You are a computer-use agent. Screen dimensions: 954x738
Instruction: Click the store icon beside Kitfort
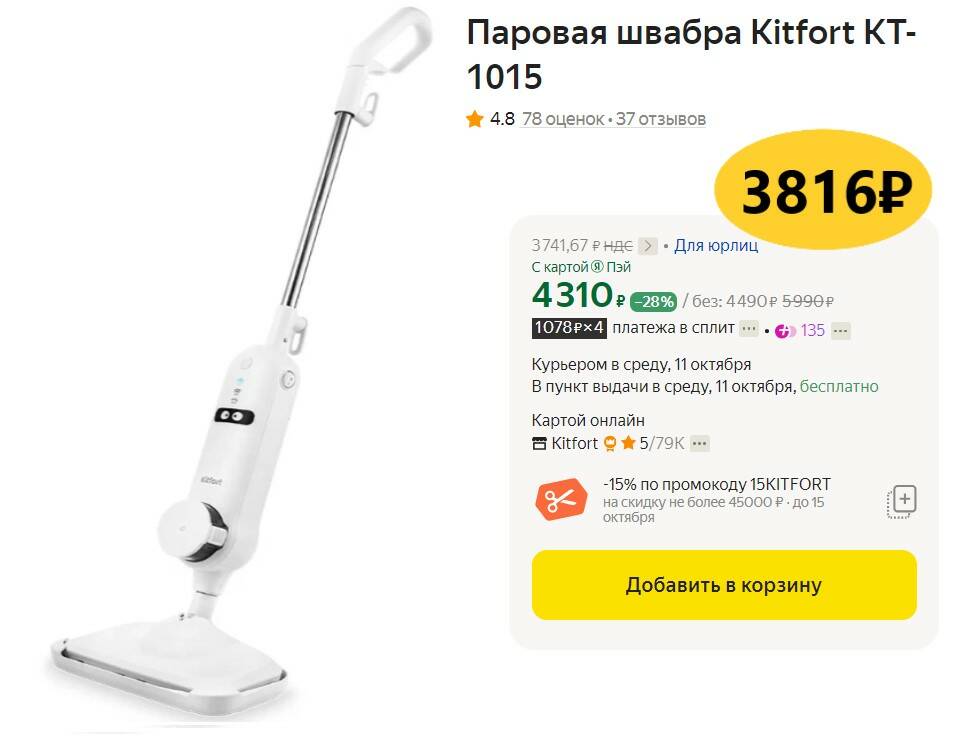click(x=539, y=444)
